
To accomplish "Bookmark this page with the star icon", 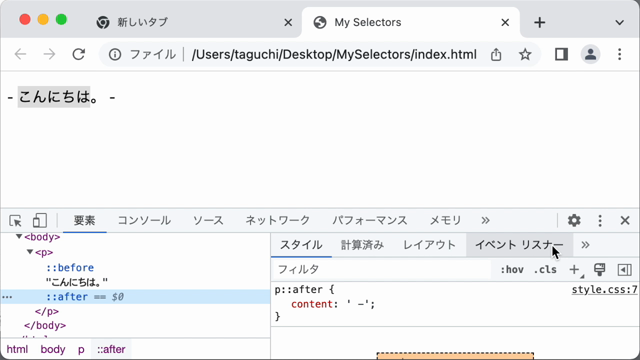I will pyautogui.click(x=525, y=54).
